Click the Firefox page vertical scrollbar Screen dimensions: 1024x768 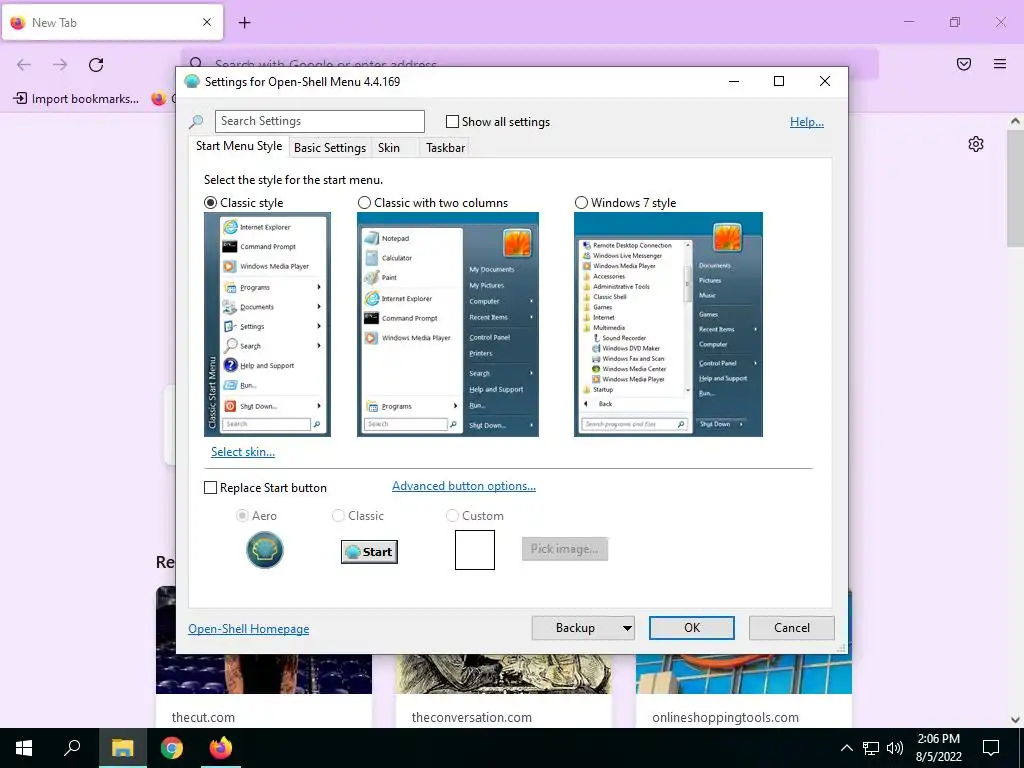click(1015, 189)
